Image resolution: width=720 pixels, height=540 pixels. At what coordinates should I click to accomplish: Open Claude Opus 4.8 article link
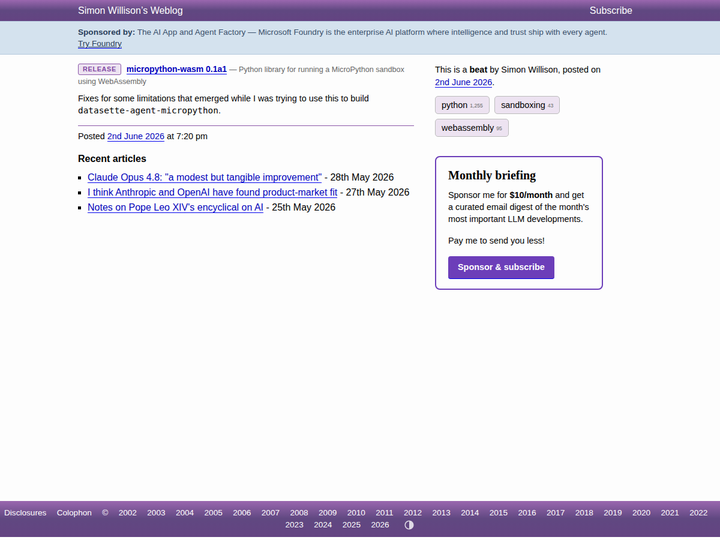coord(204,177)
